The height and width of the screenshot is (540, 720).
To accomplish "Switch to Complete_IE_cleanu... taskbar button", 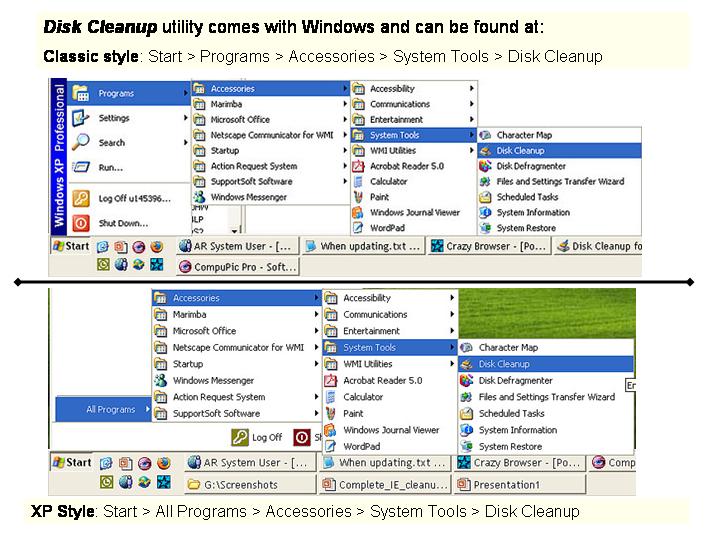I will (x=385, y=484).
